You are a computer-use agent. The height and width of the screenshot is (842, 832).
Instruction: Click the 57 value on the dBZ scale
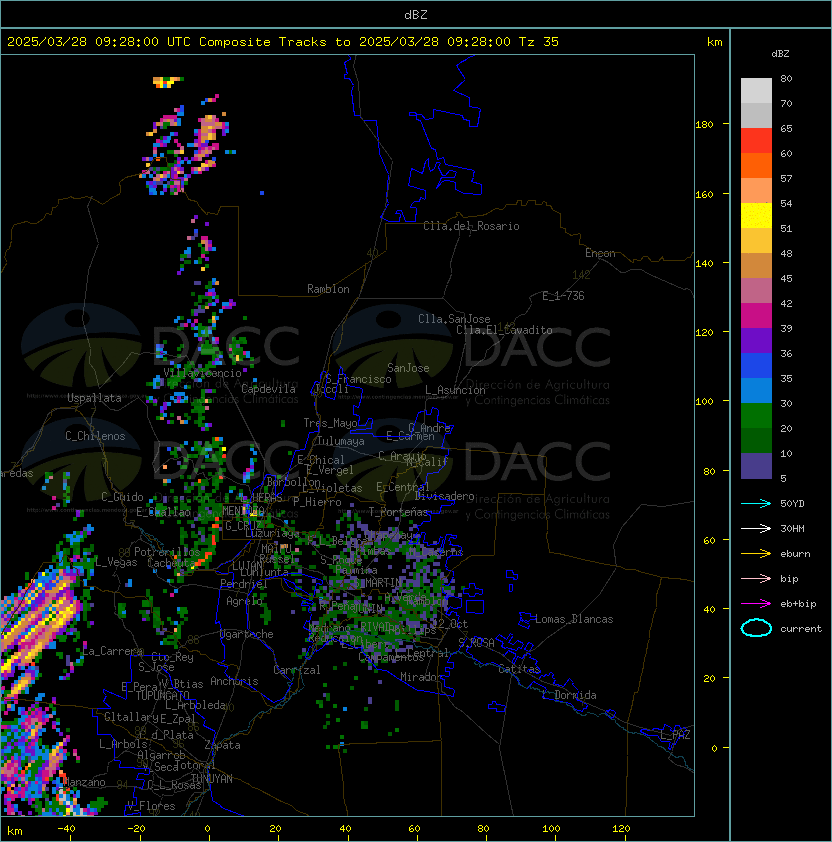pyautogui.click(x=786, y=178)
